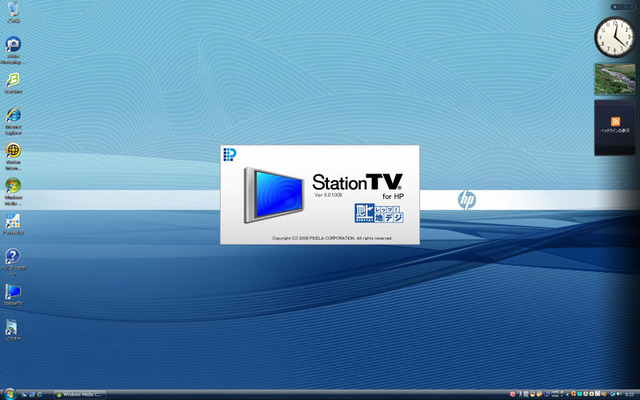Viewport: 640px width, 400px height.
Task: Launch the Adobe Photoshop desktop shortcut
Action: [x=13, y=51]
